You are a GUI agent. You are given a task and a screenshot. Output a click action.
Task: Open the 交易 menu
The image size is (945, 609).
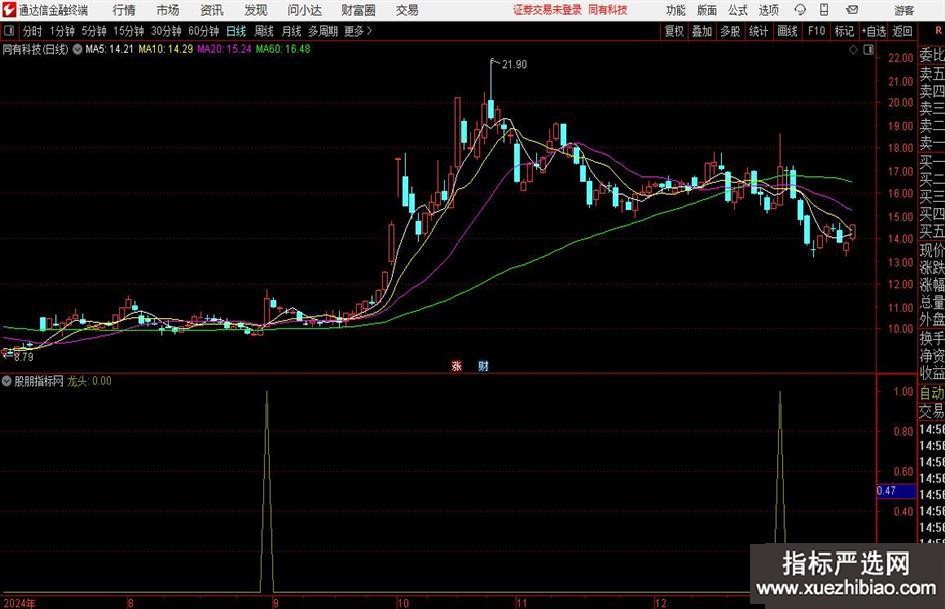(407, 10)
